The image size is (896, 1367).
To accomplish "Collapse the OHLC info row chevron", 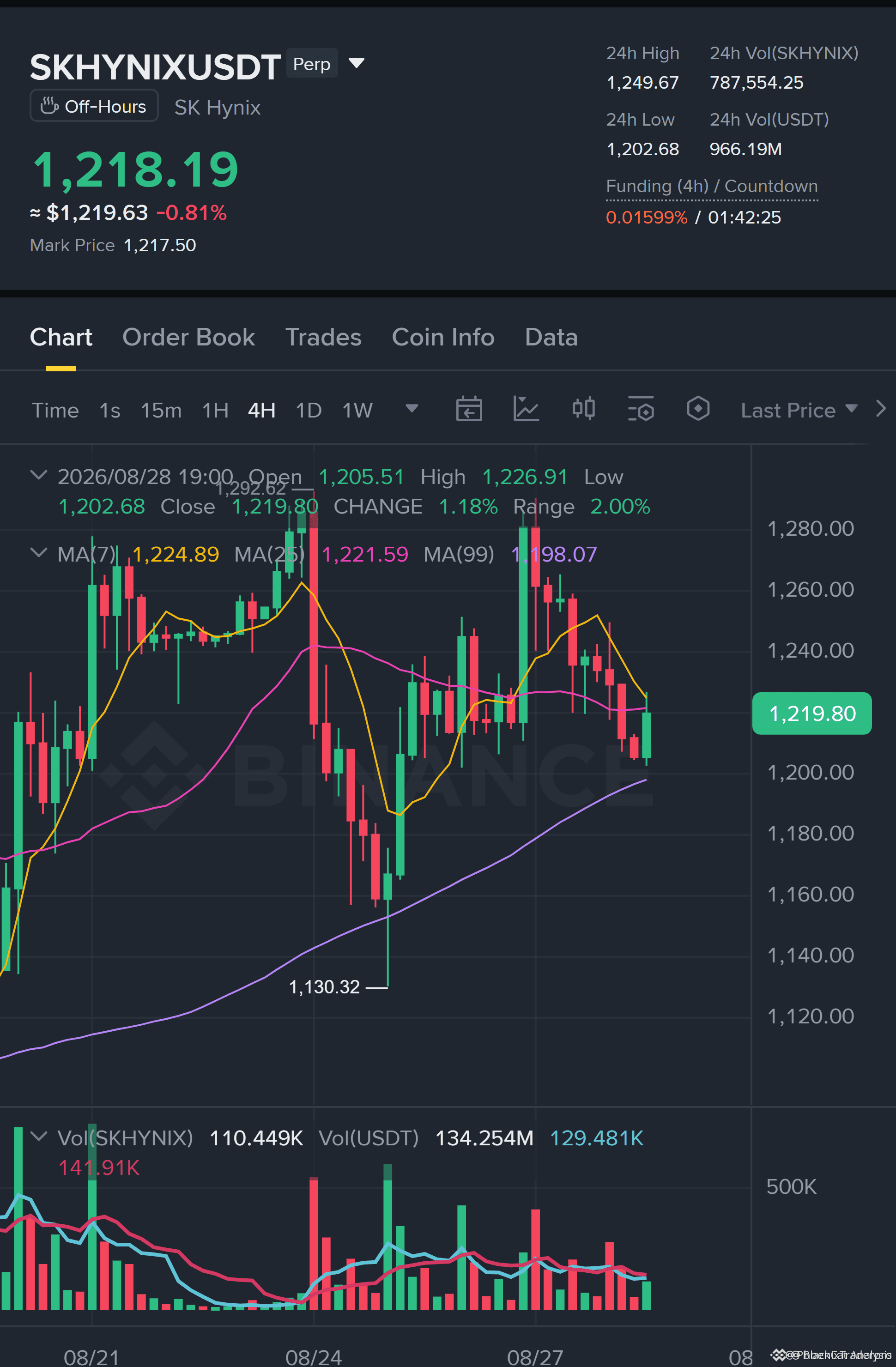I will click(x=38, y=475).
